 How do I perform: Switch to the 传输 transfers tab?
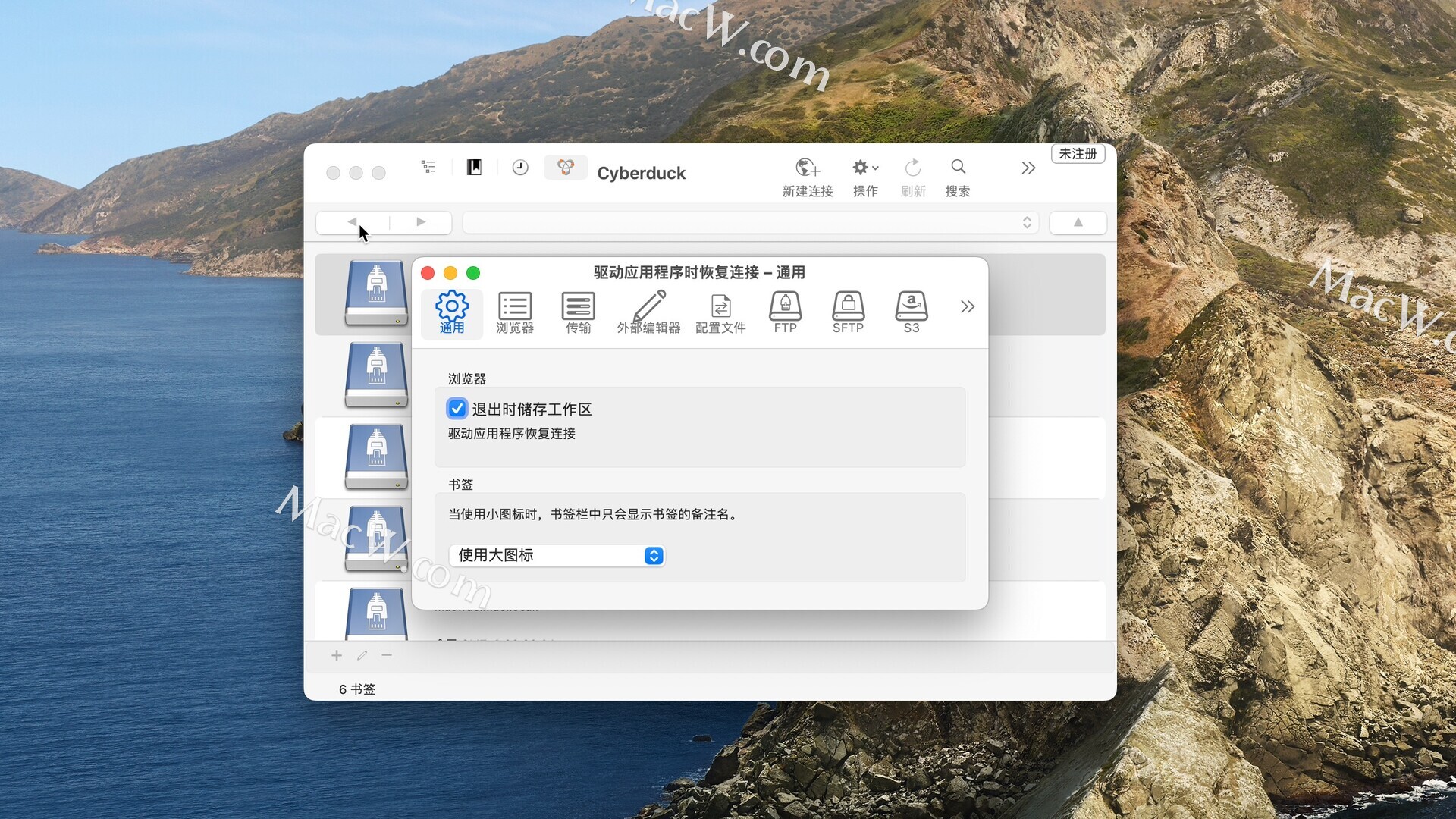click(578, 312)
